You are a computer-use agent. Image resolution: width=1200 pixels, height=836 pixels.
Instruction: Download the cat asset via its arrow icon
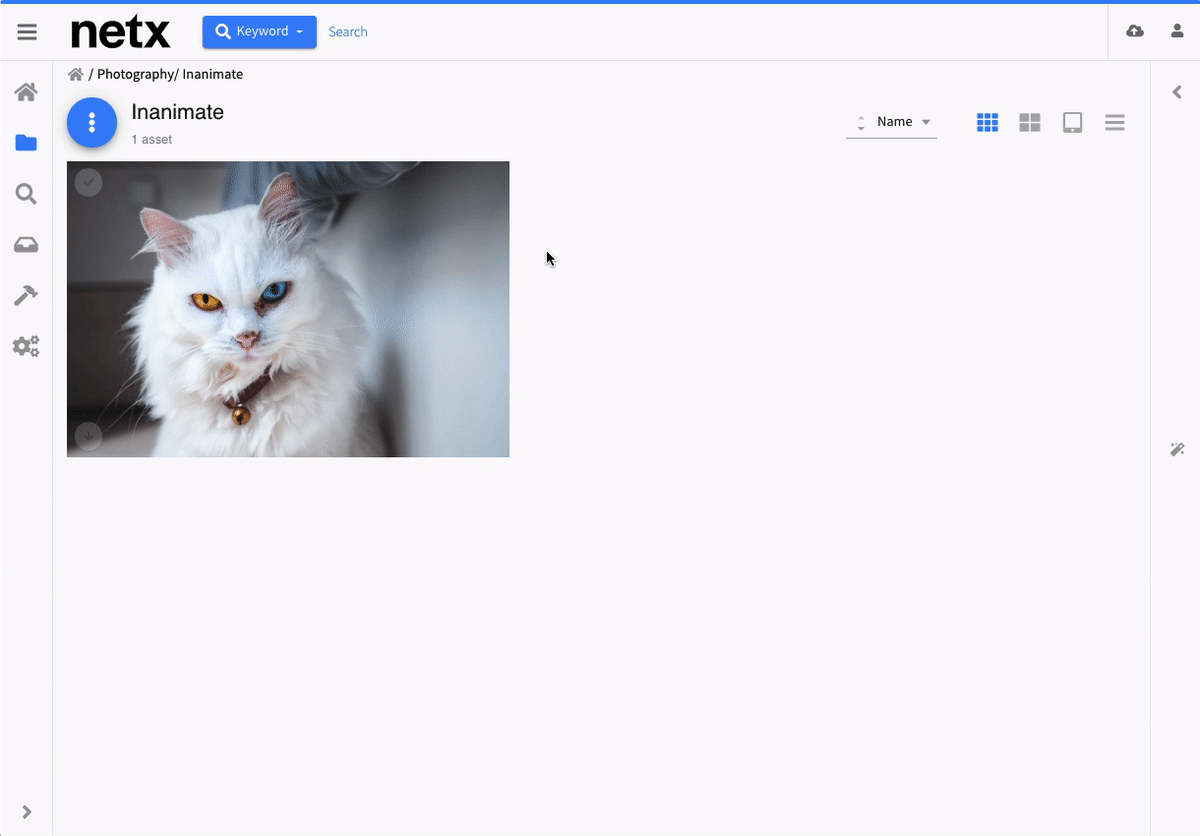click(x=89, y=436)
